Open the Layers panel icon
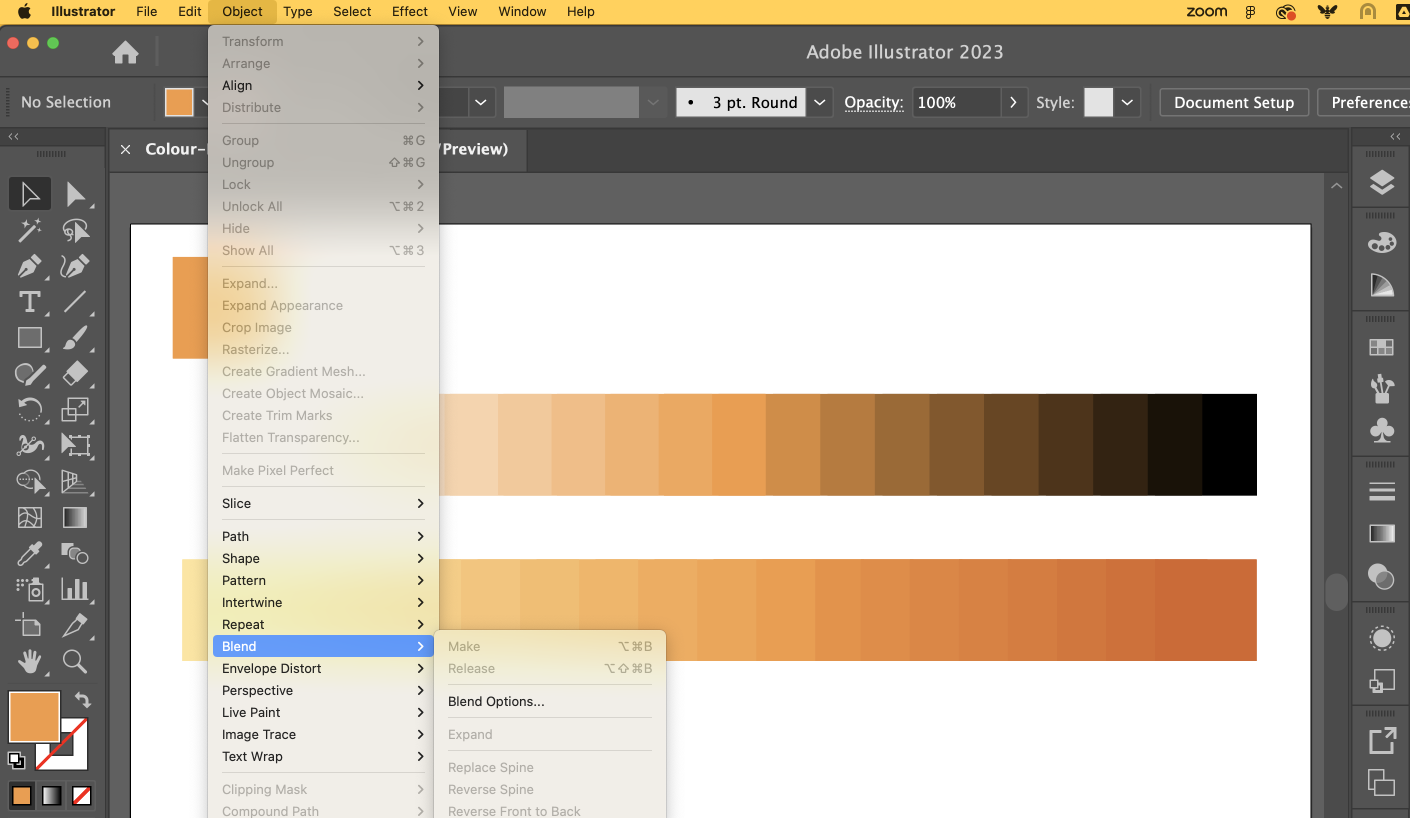This screenshot has height=818, width=1410. pos(1381,182)
